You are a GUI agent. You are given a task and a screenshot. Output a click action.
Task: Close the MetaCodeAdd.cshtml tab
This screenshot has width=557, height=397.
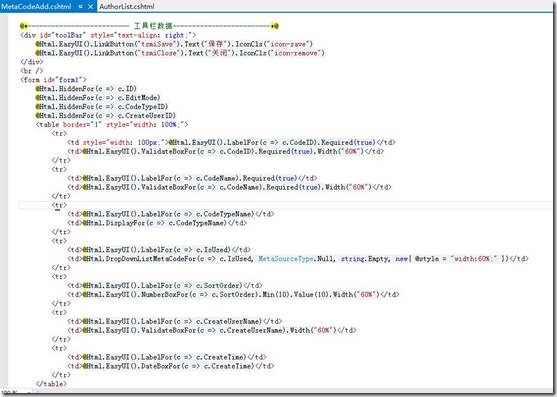(91, 6)
